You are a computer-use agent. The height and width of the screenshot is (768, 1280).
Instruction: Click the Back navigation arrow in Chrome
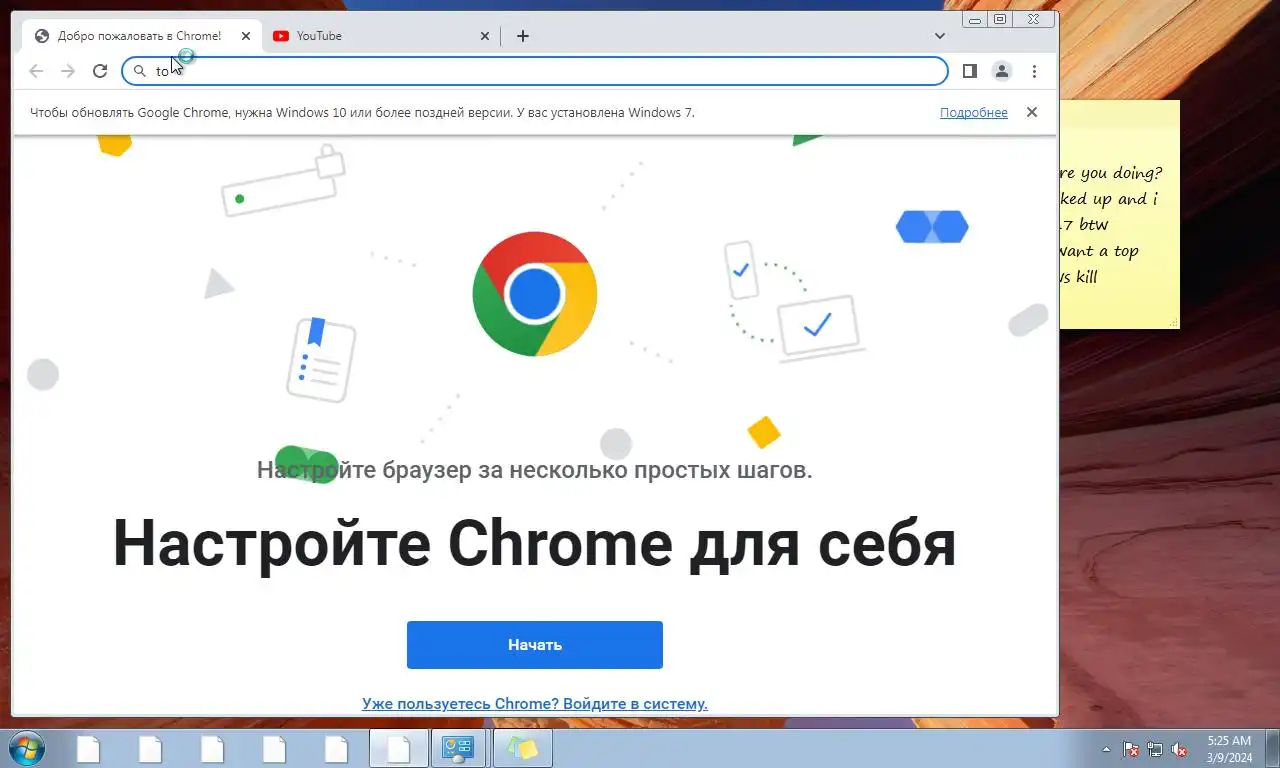coord(36,71)
